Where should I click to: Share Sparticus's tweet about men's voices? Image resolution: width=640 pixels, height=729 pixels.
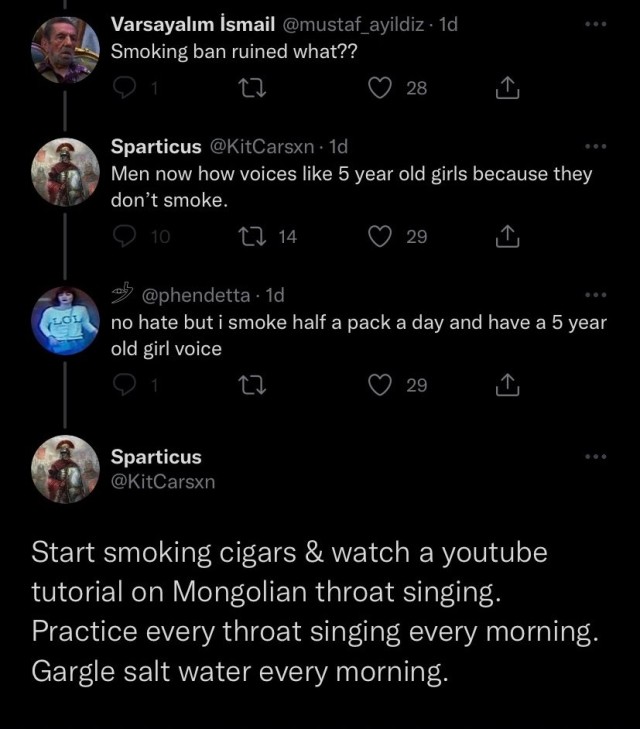coord(507,237)
